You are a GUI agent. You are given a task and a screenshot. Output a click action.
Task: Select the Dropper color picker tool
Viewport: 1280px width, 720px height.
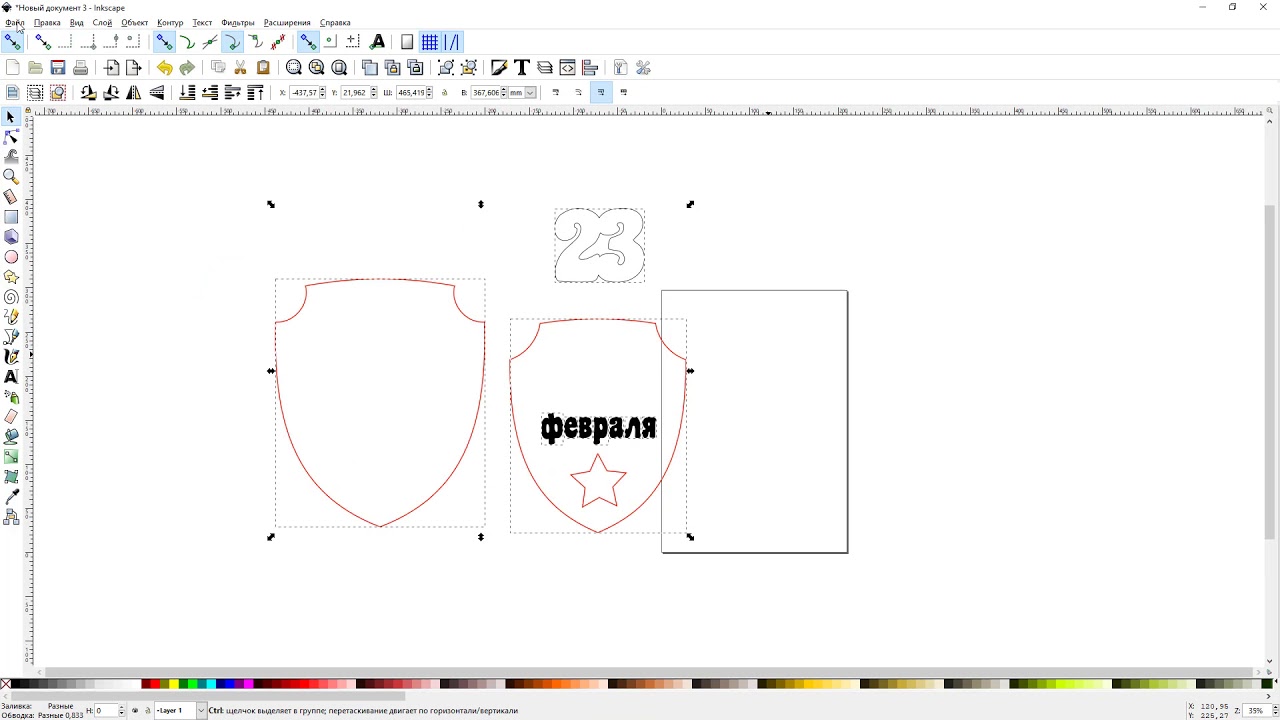[x=11, y=497]
